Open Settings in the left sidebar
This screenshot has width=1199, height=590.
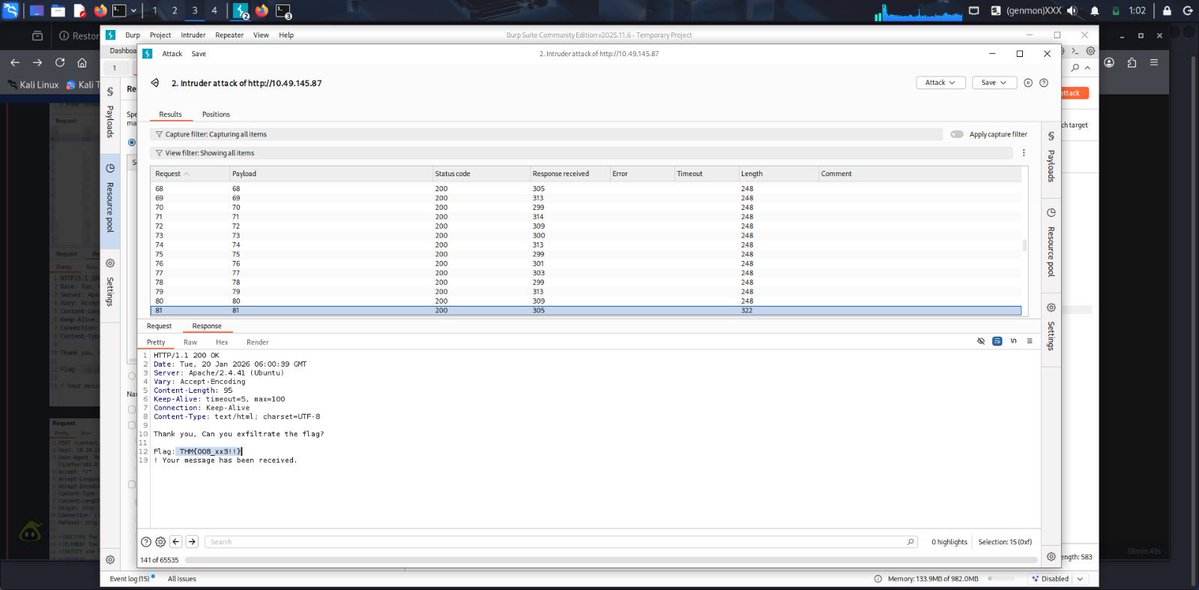[110, 284]
